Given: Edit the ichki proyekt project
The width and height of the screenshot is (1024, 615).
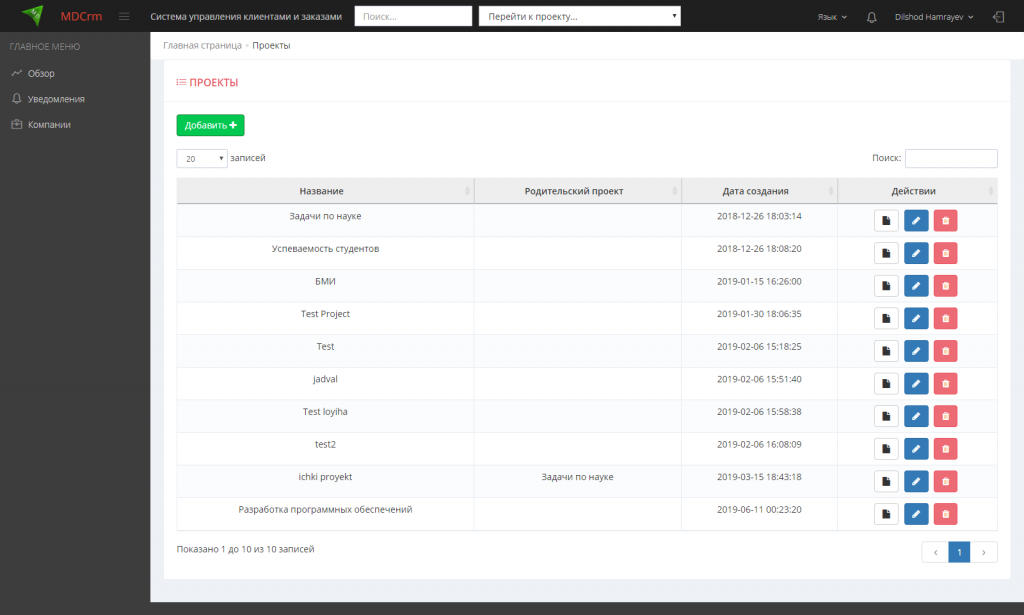Looking at the screenshot, I should pyautogui.click(x=916, y=482).
